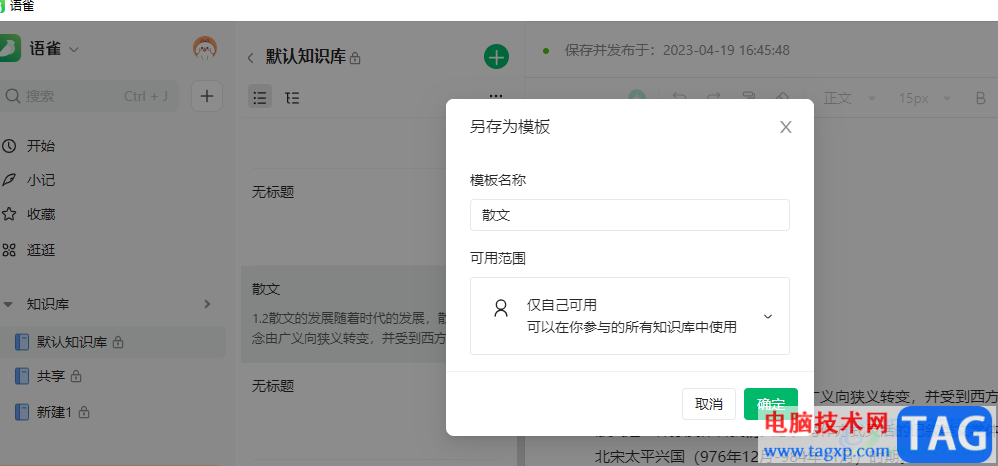This screenshot has height=466, width=998.
Task: Select the 共享 knowledge base
Action: [x=49, y=376]
